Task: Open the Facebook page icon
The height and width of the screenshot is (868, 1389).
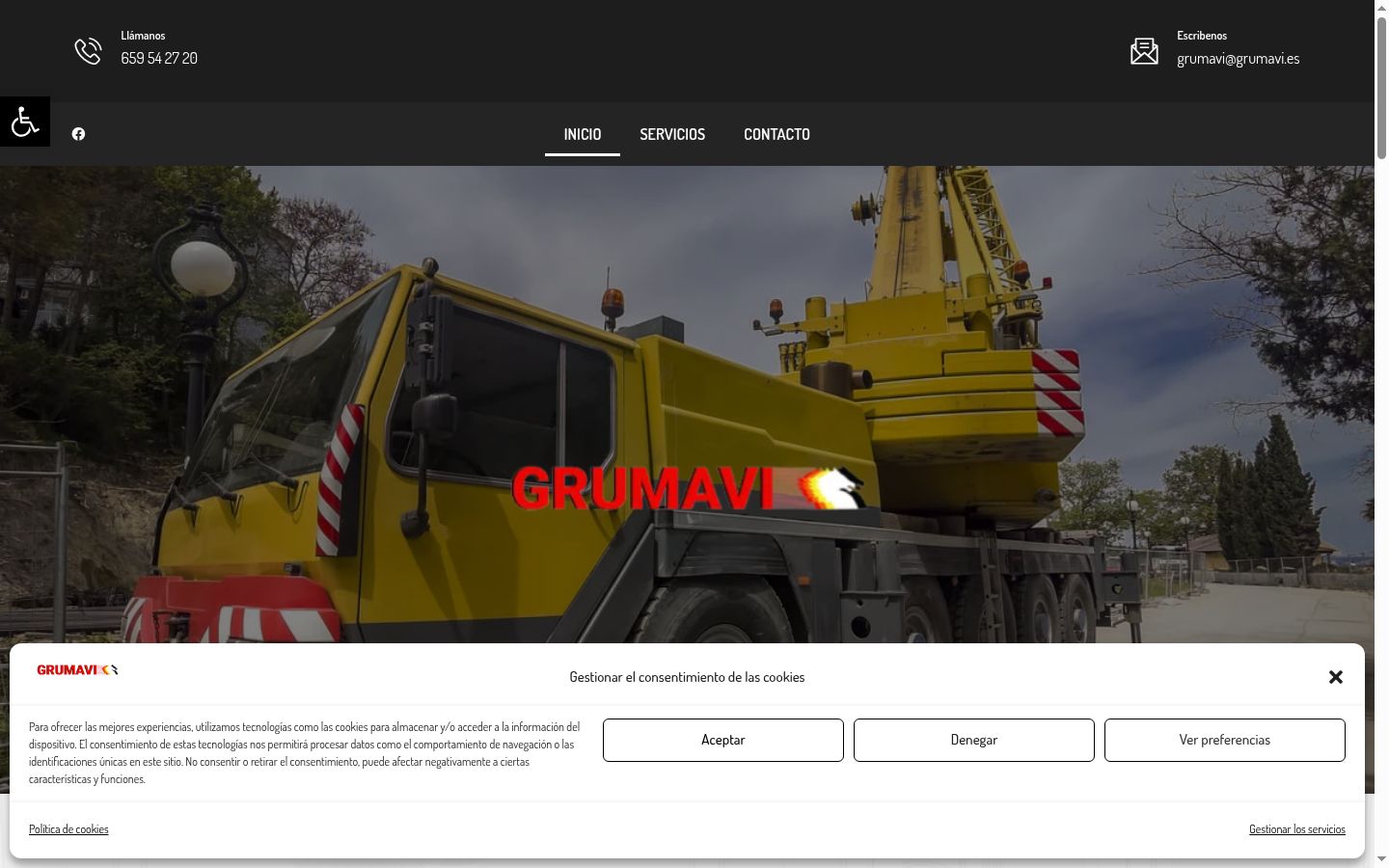Action: 78,134
